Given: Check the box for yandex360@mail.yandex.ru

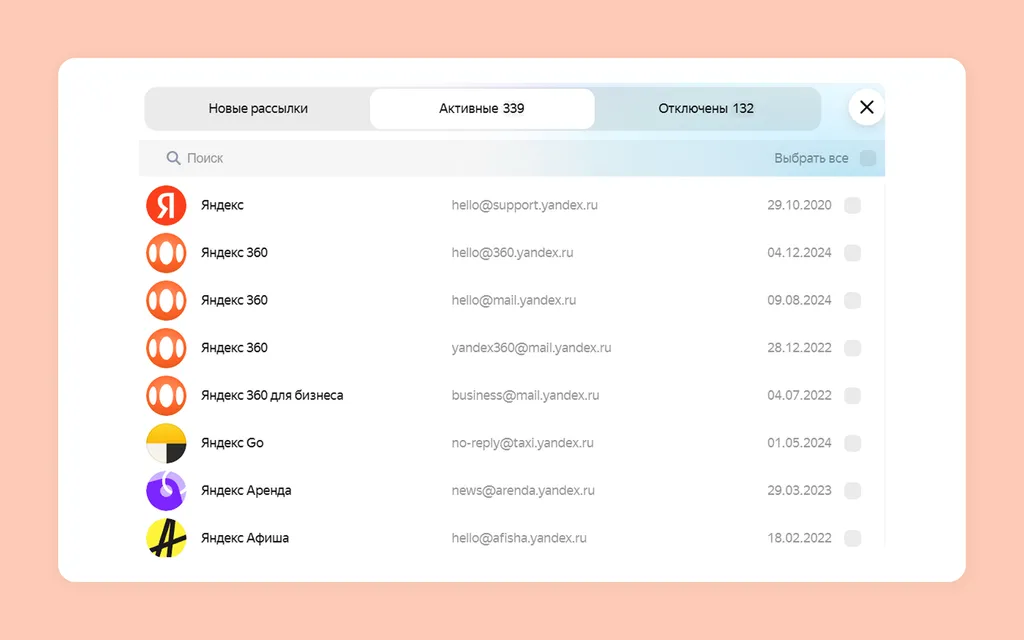Looking at the screenshot, I should pyautogui.click(x=852, y=348).
